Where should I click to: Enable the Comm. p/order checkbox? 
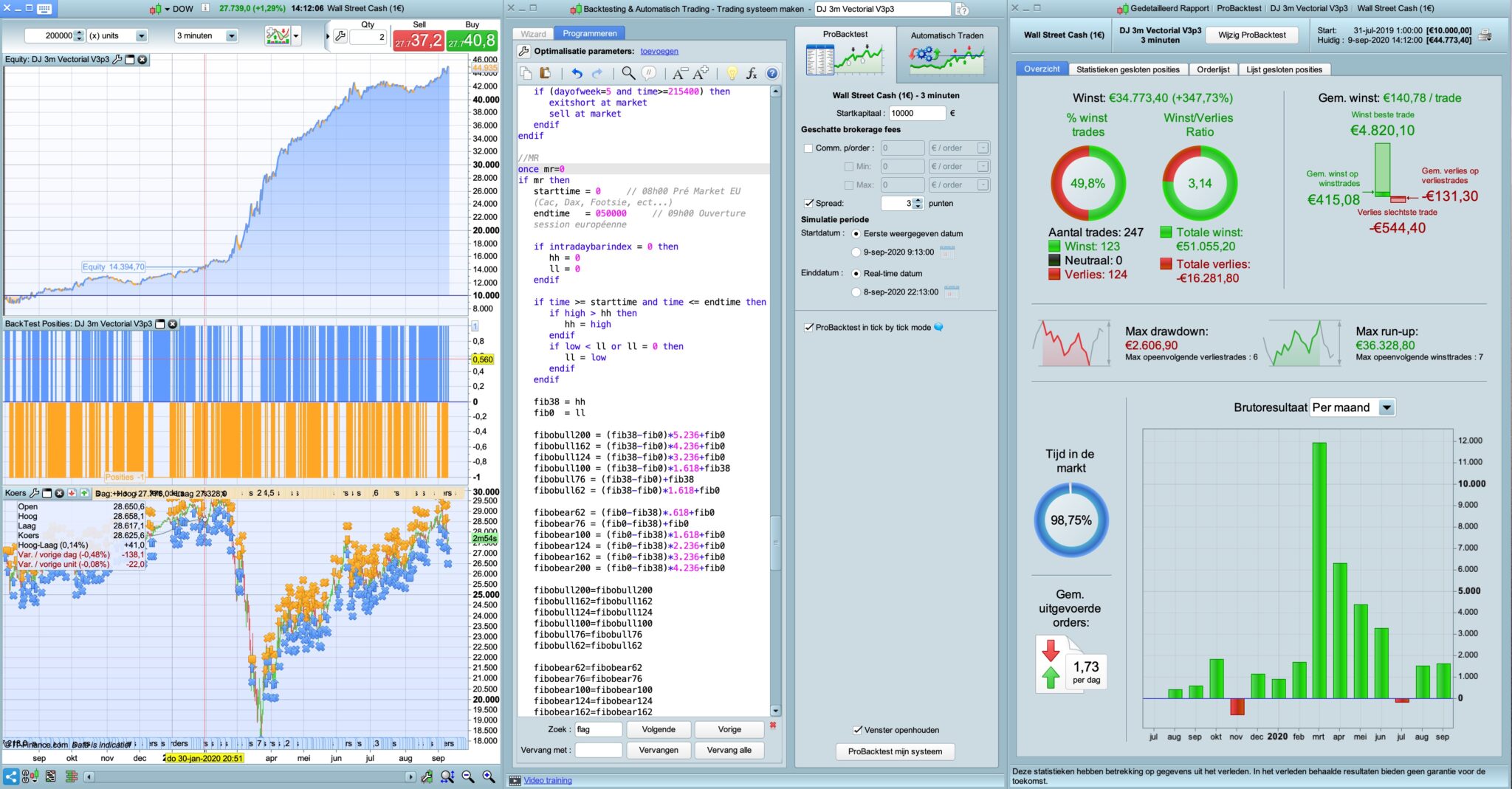[x=808, y=148]
